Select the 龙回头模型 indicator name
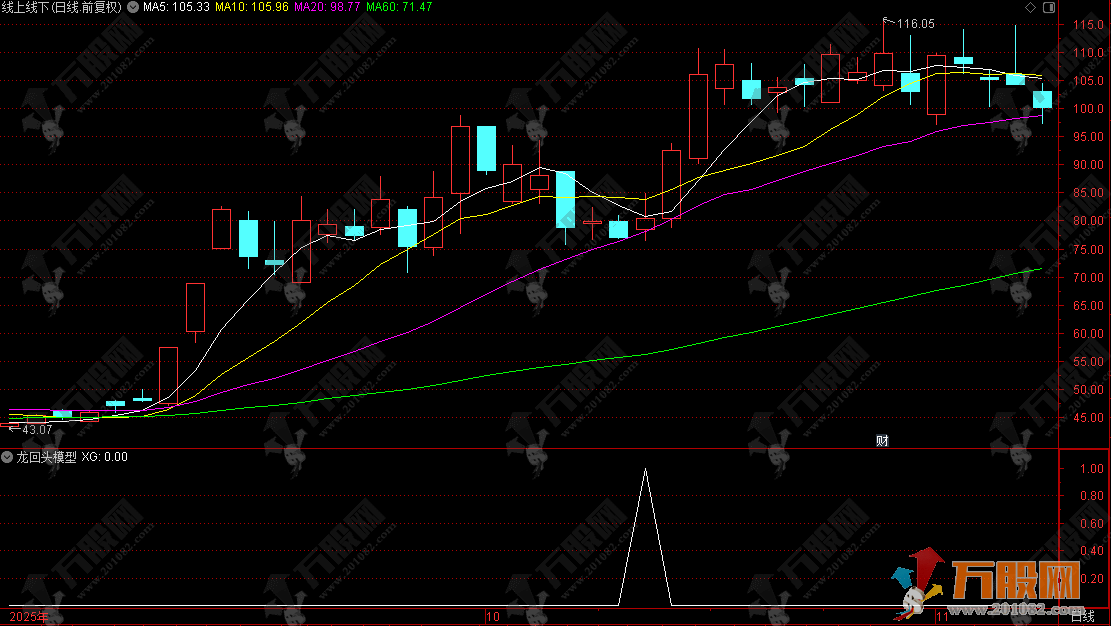Viewport: 1111px width, 626px height. tap(46, 457)
